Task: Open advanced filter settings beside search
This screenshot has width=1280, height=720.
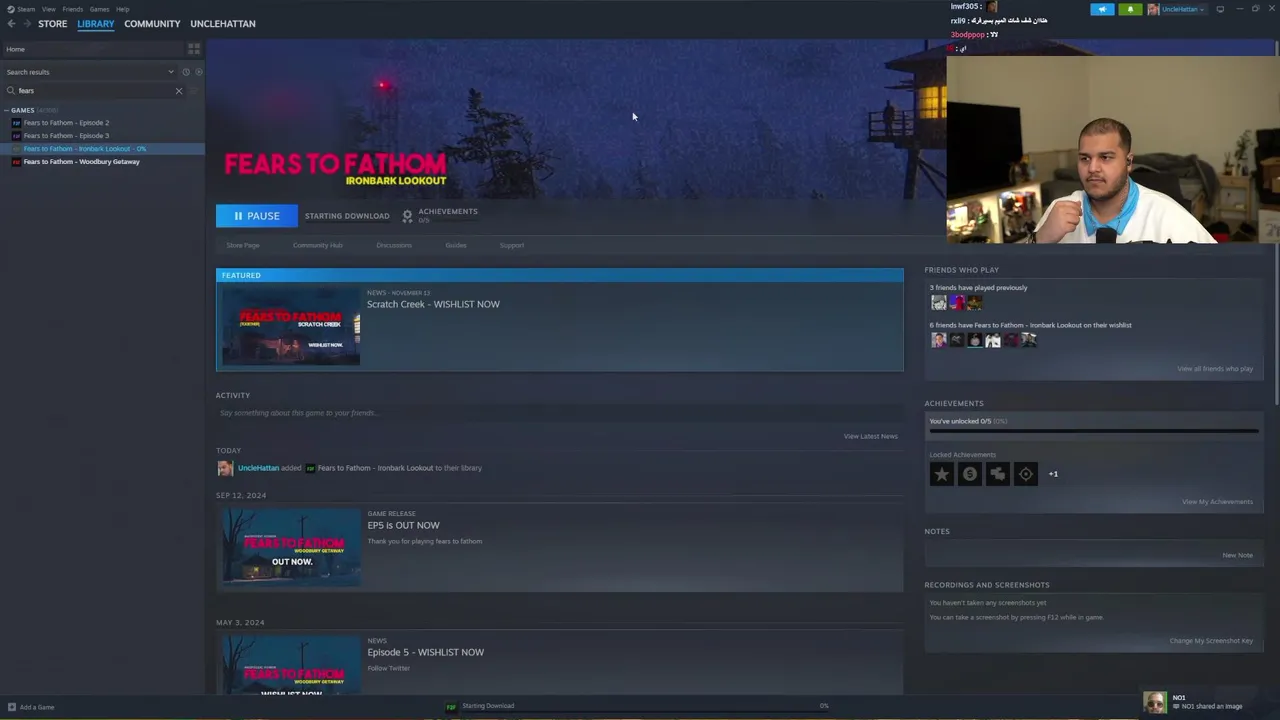Action: (194, 91)
